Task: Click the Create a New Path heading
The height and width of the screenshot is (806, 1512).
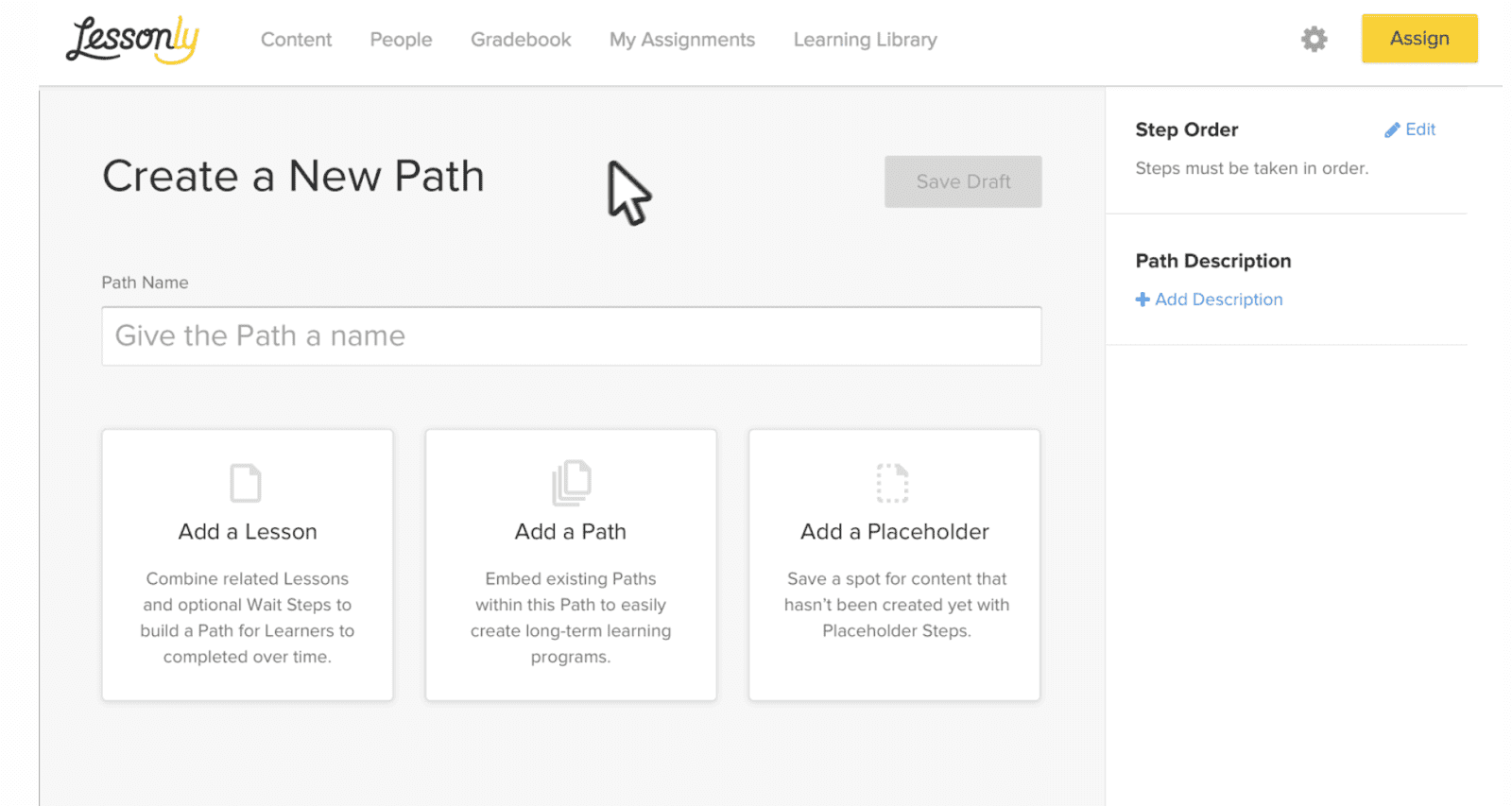Action: [293, 177]
